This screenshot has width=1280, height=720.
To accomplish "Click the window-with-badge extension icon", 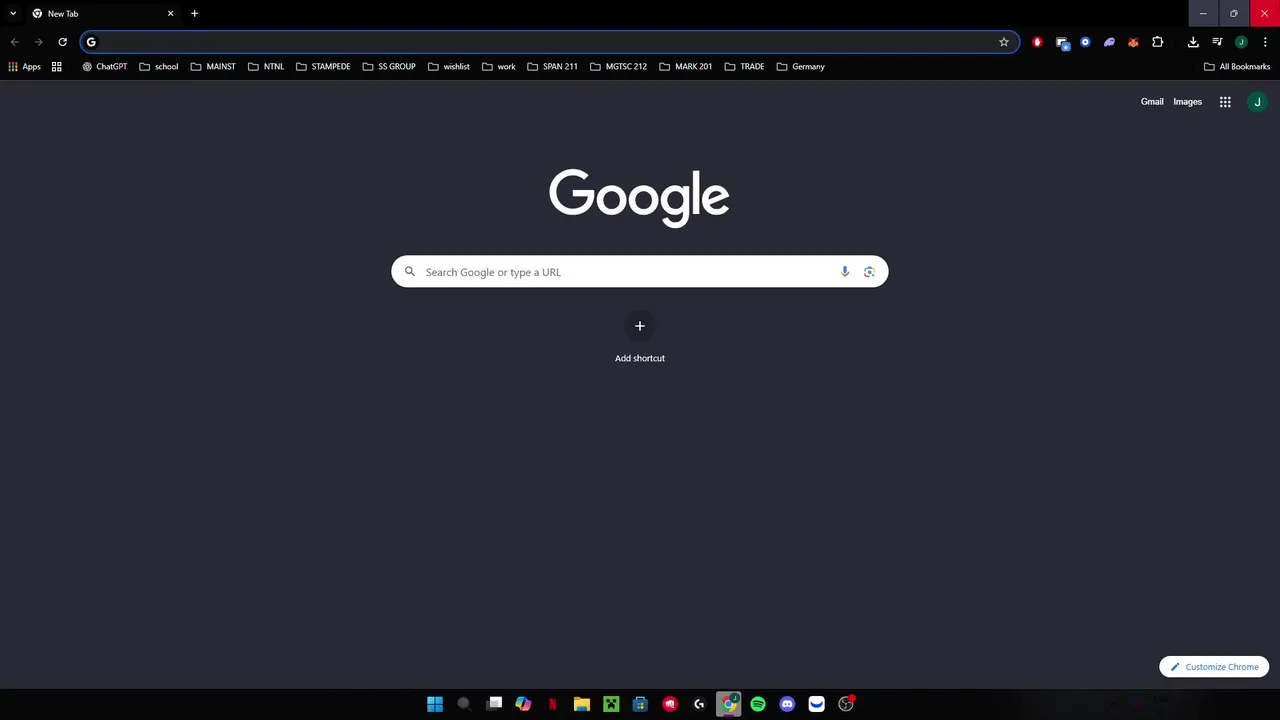I will (x=1061, y=42).
